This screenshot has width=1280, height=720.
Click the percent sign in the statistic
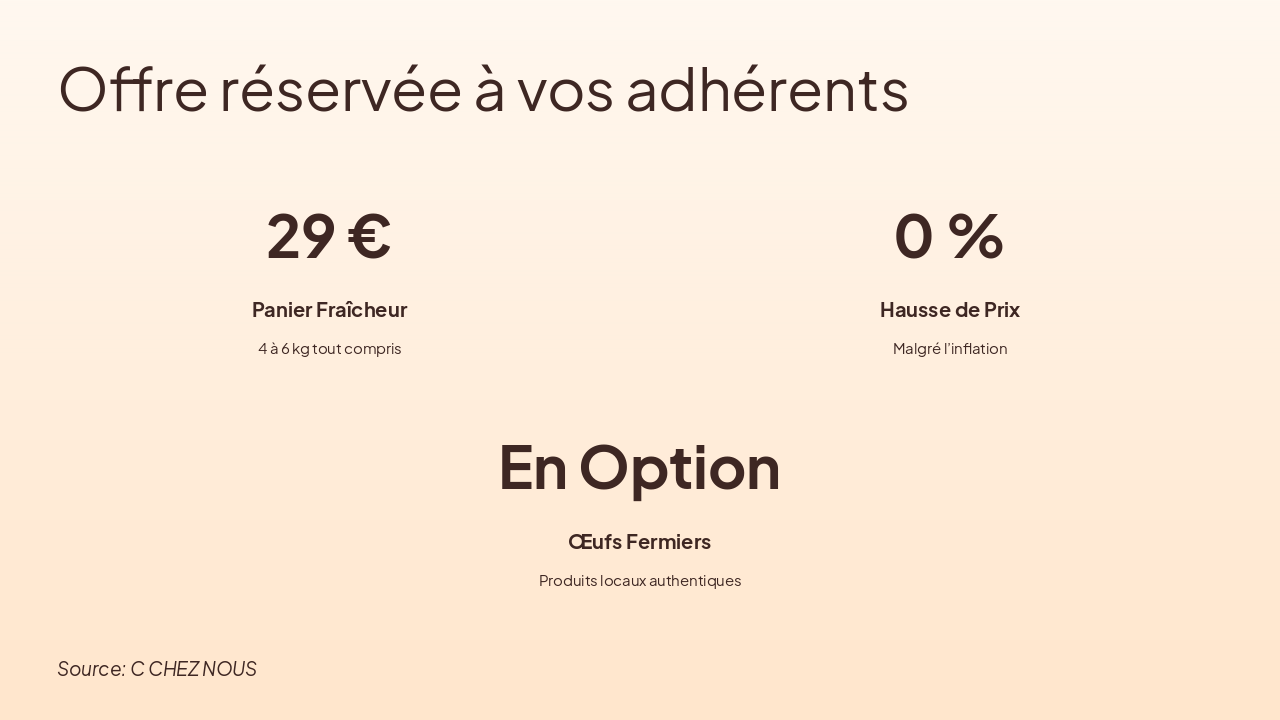[975, 236]
